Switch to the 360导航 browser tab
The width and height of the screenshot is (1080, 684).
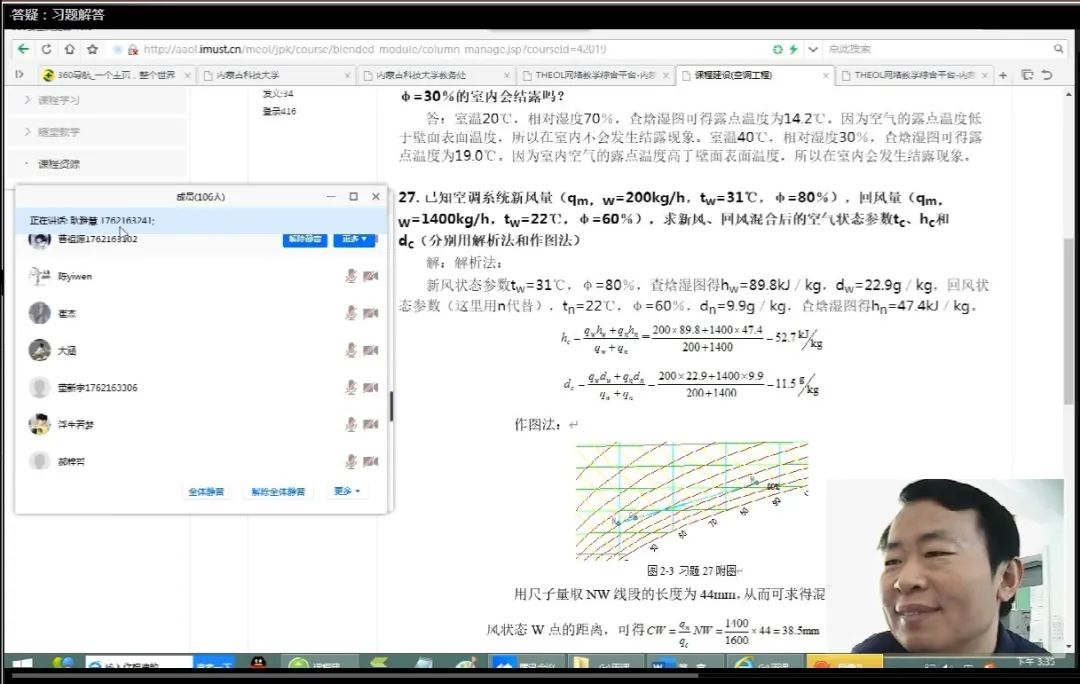pyautogui.click(x=110, y=75)
